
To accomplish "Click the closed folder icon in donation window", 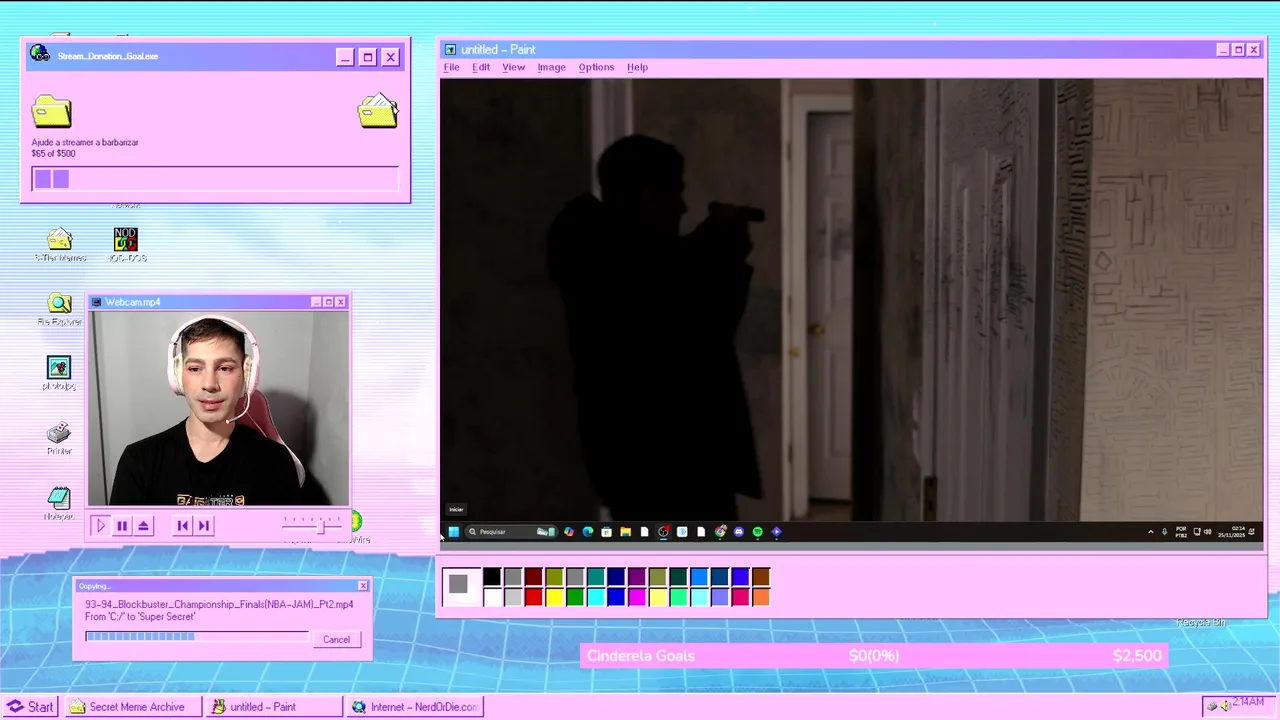I will click(51, 111).
